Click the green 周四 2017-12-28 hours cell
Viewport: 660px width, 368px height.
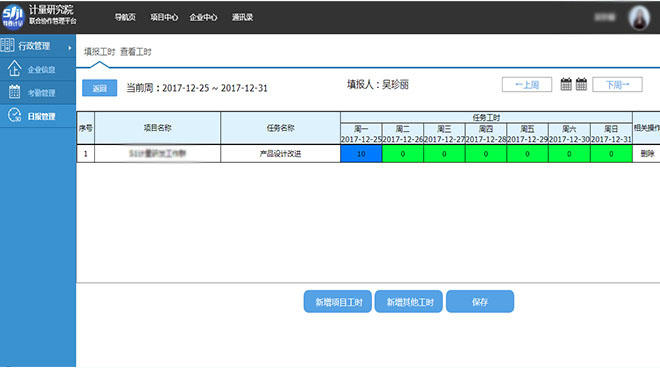486,154
